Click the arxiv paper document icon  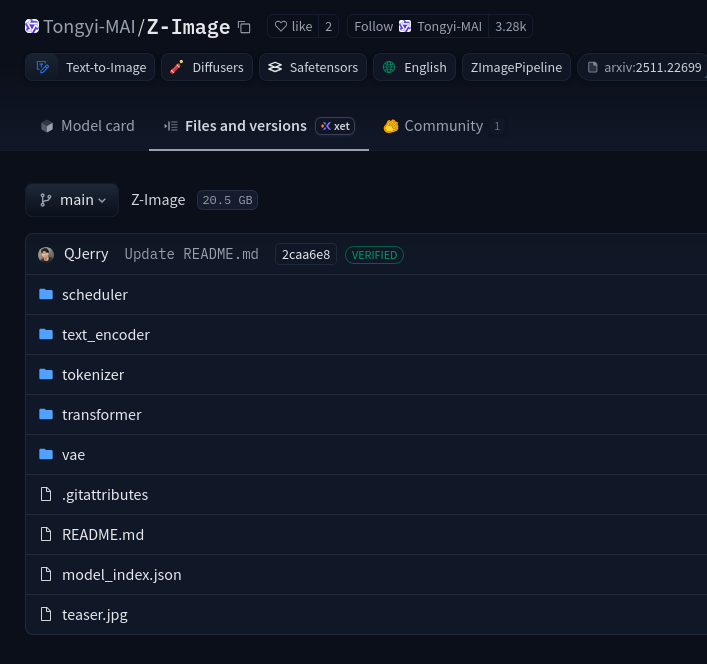(592, 67)
